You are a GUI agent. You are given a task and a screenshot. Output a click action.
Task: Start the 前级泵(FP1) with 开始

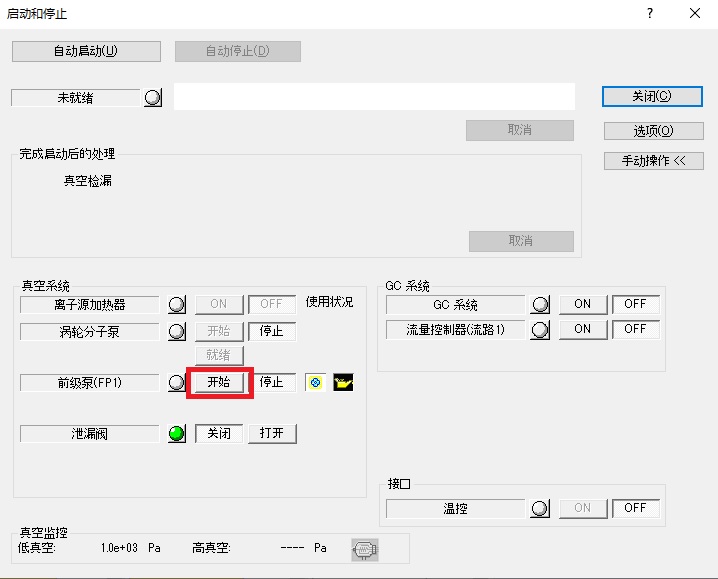(218, 382)
